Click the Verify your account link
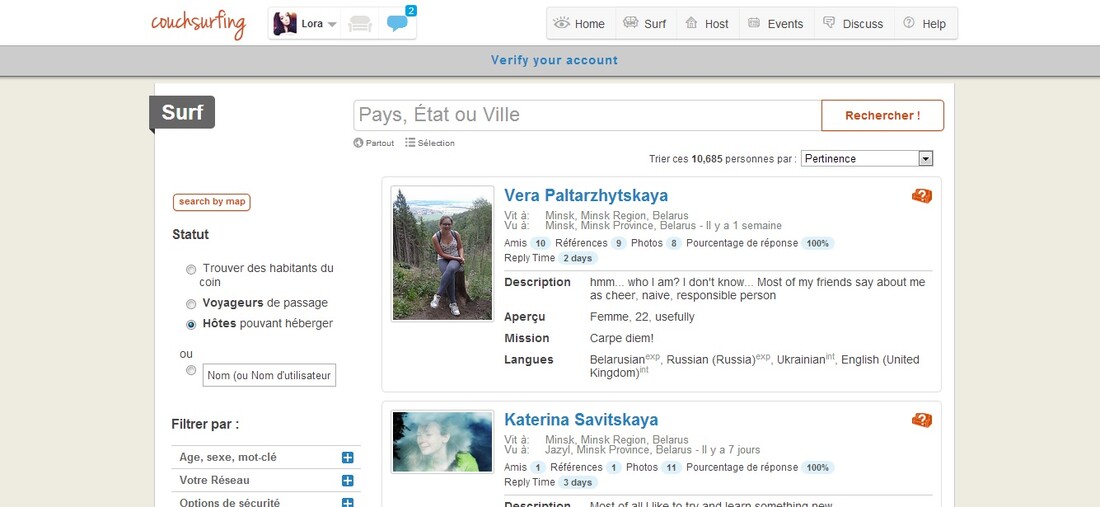This screenshot has width=1100, height=507. click(x=554, y=60)
